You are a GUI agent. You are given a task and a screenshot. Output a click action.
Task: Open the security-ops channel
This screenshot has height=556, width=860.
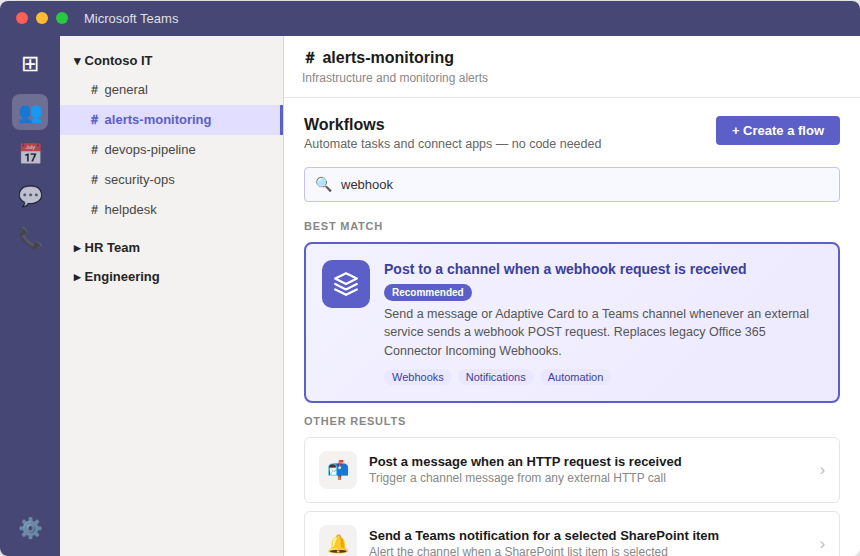coord(172,180)
